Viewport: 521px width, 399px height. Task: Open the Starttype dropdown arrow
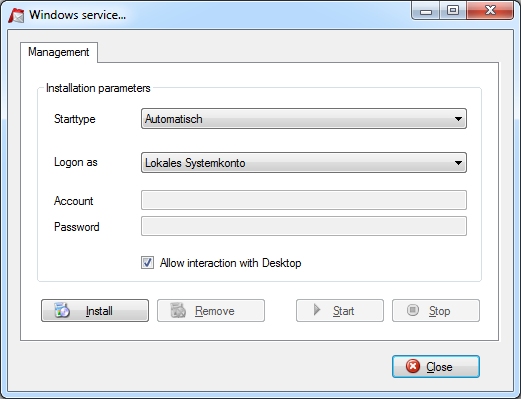(458, 119)
